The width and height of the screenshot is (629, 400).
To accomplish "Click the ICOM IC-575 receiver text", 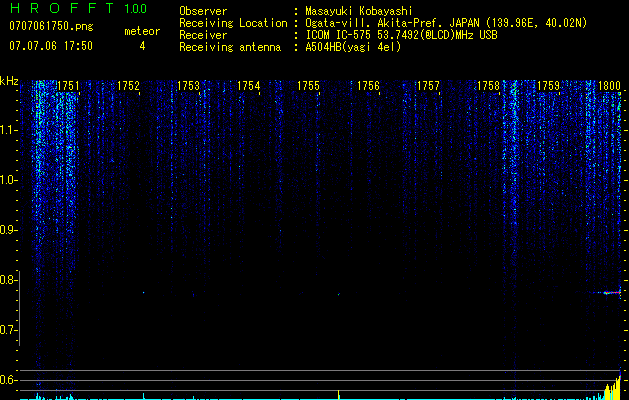I will pos(401,35).
